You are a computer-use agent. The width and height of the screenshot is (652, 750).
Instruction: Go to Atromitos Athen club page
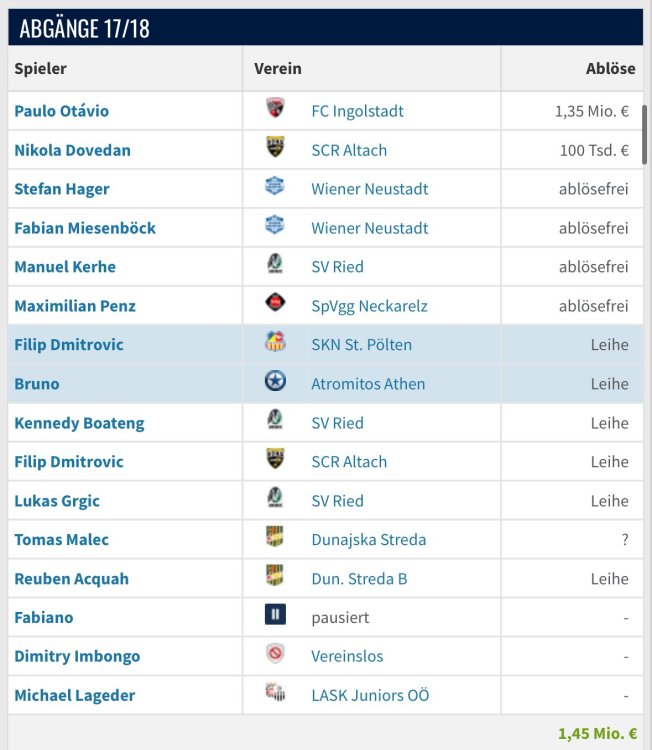pos(368,384)
